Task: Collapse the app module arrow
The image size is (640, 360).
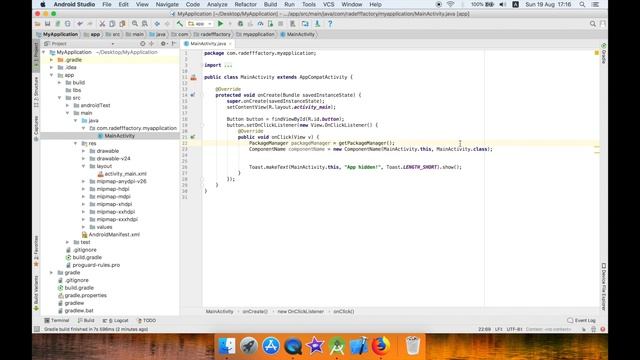Action: [52, 75]
